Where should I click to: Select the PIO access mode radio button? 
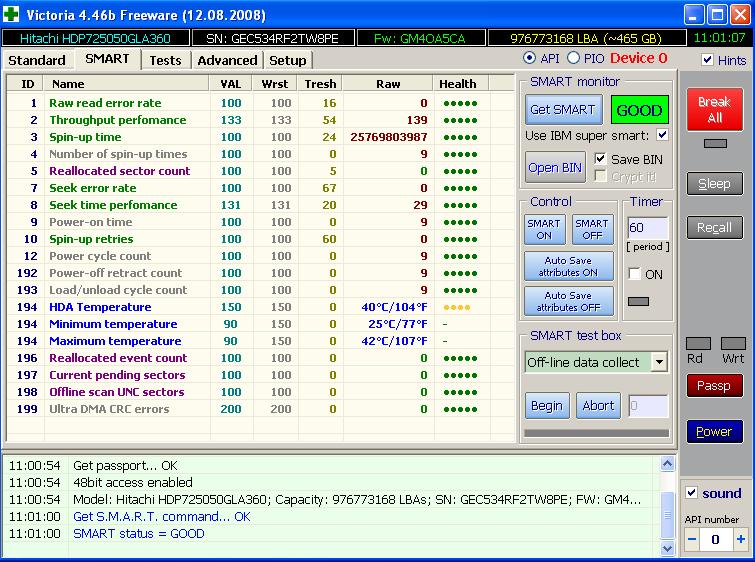point(573,58)
